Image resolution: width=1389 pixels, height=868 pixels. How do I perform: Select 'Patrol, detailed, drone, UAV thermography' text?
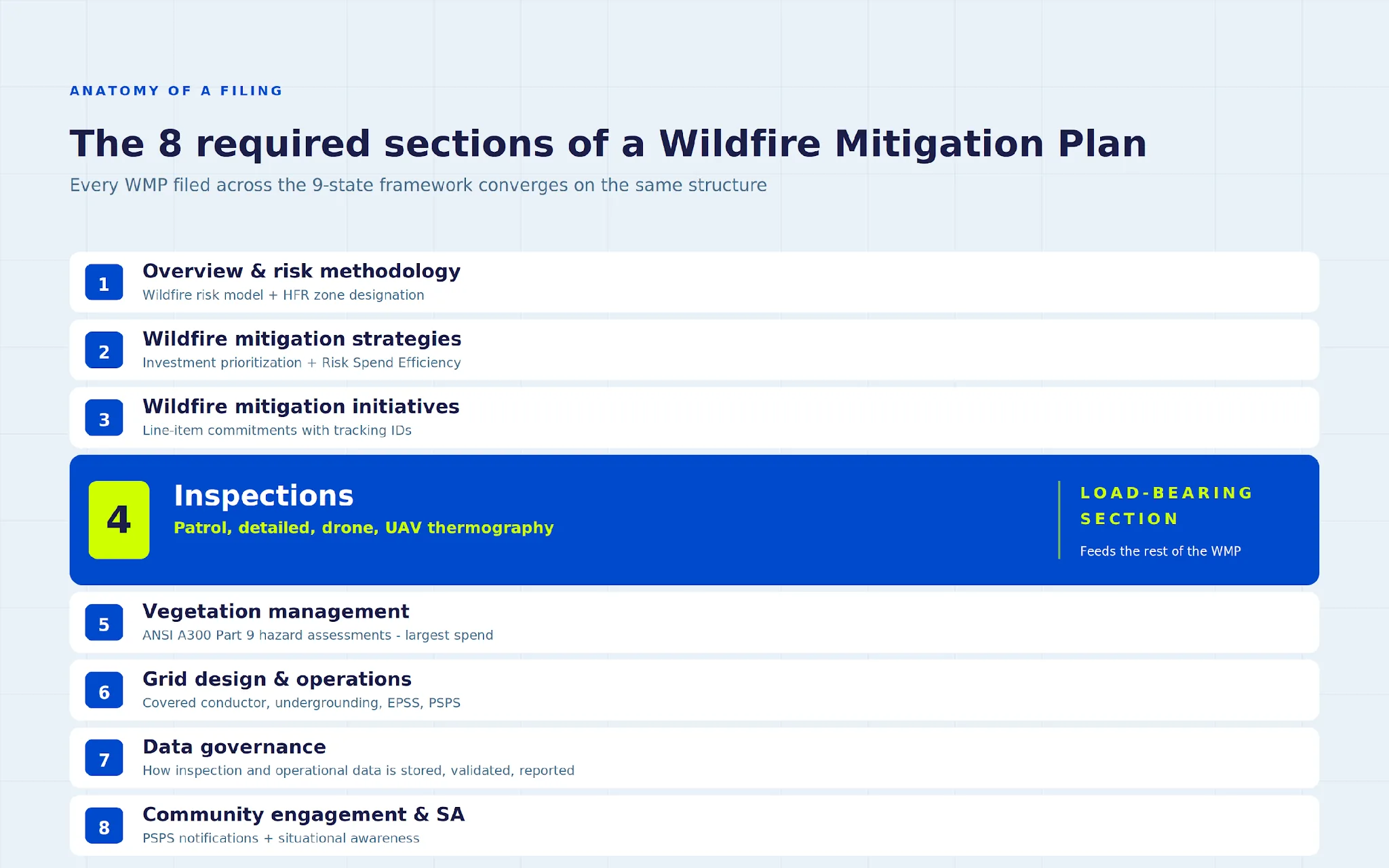click(364, 528)
